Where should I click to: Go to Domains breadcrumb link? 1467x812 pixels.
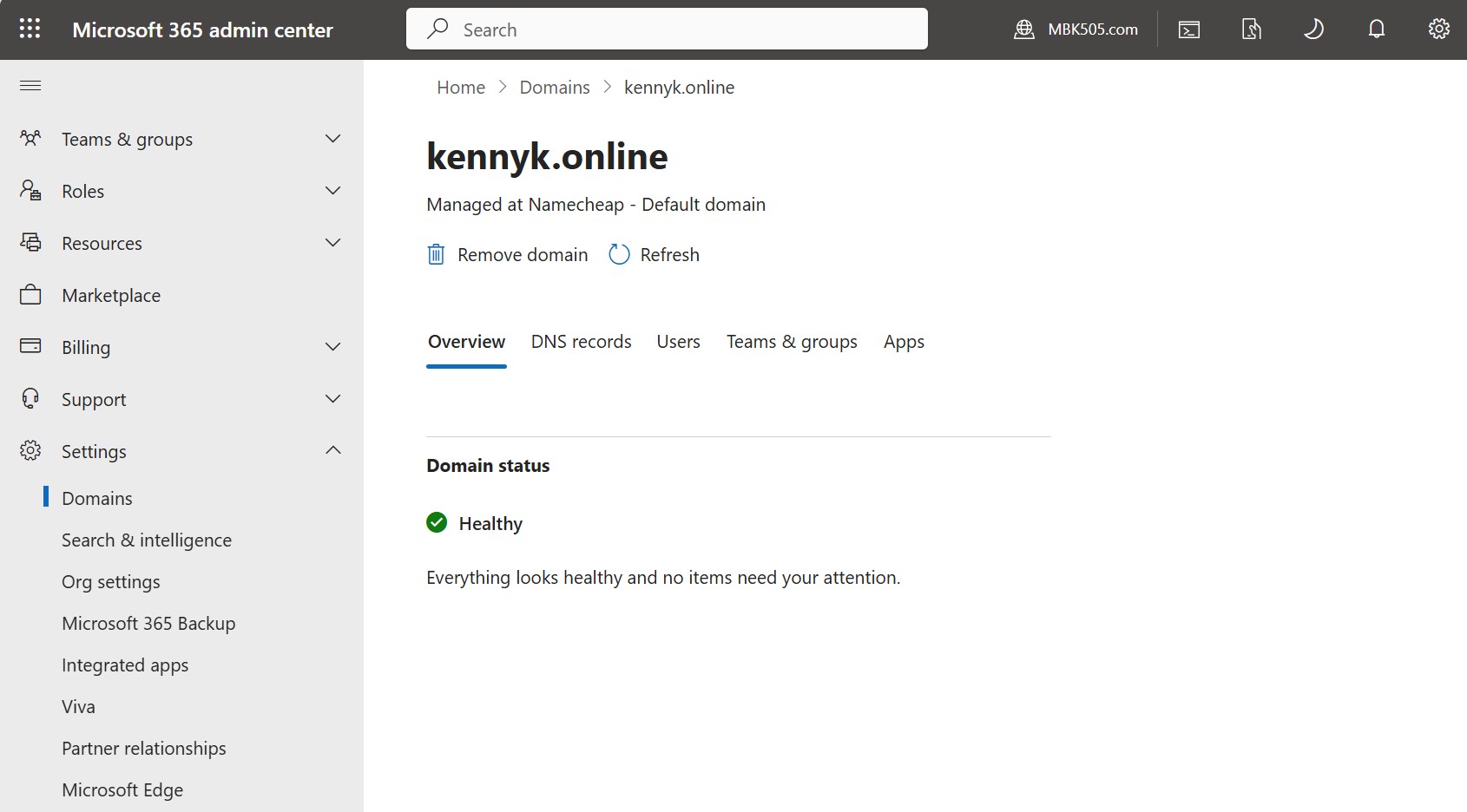click(x=555, y=87)
